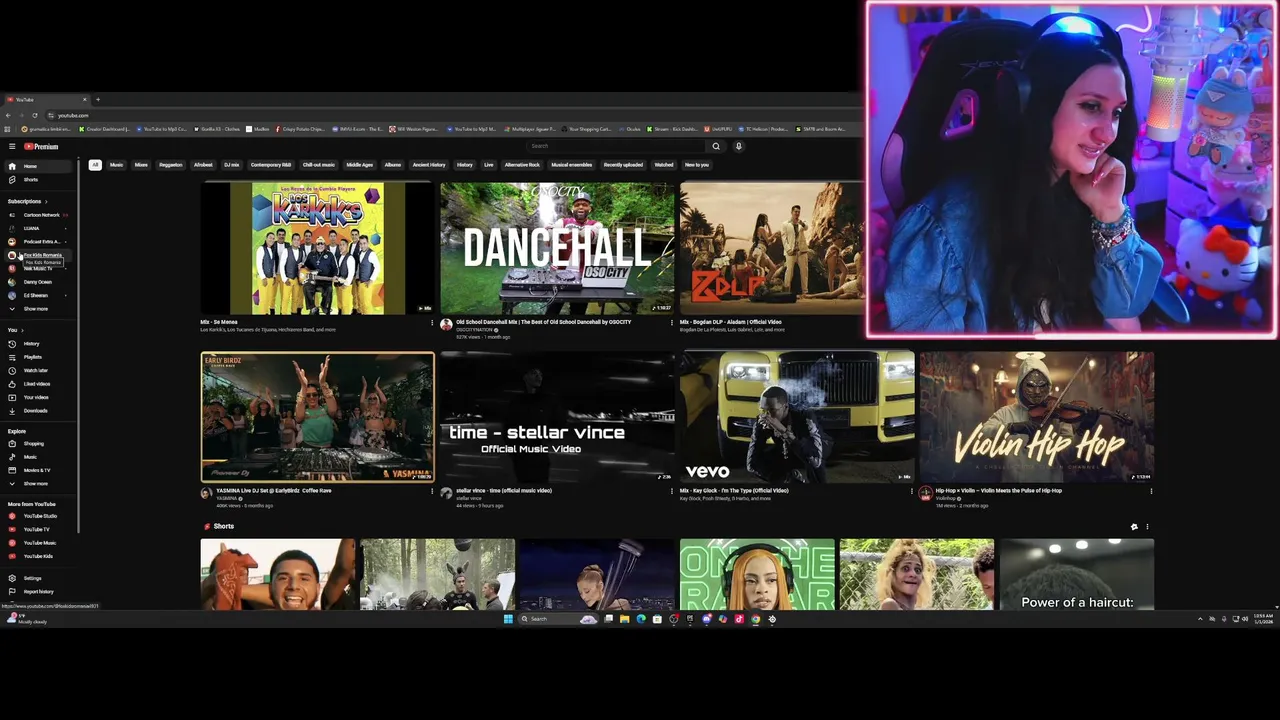
Task: Open Ed Sheeran subscription
Action: 36,295
